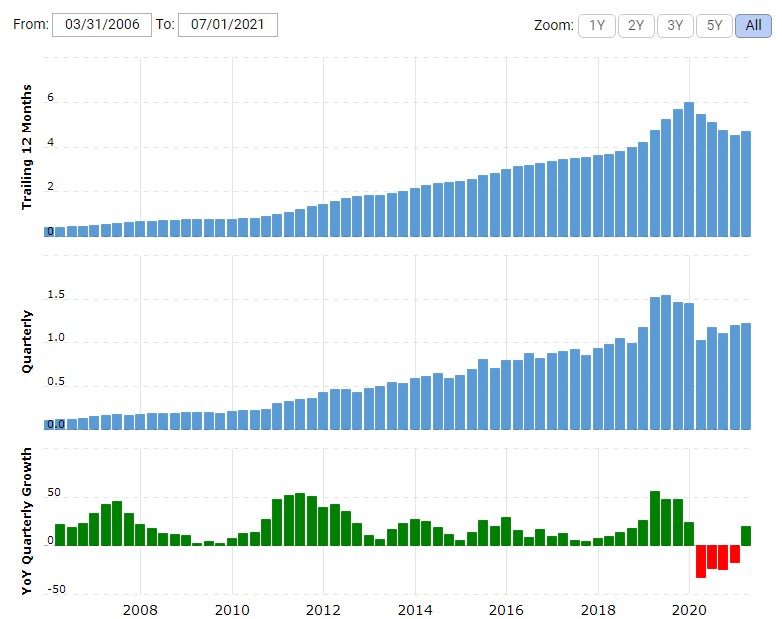Click the 2018 x-axis year label
This screenshot has width=782, height=619.
[x=598, y=610]
